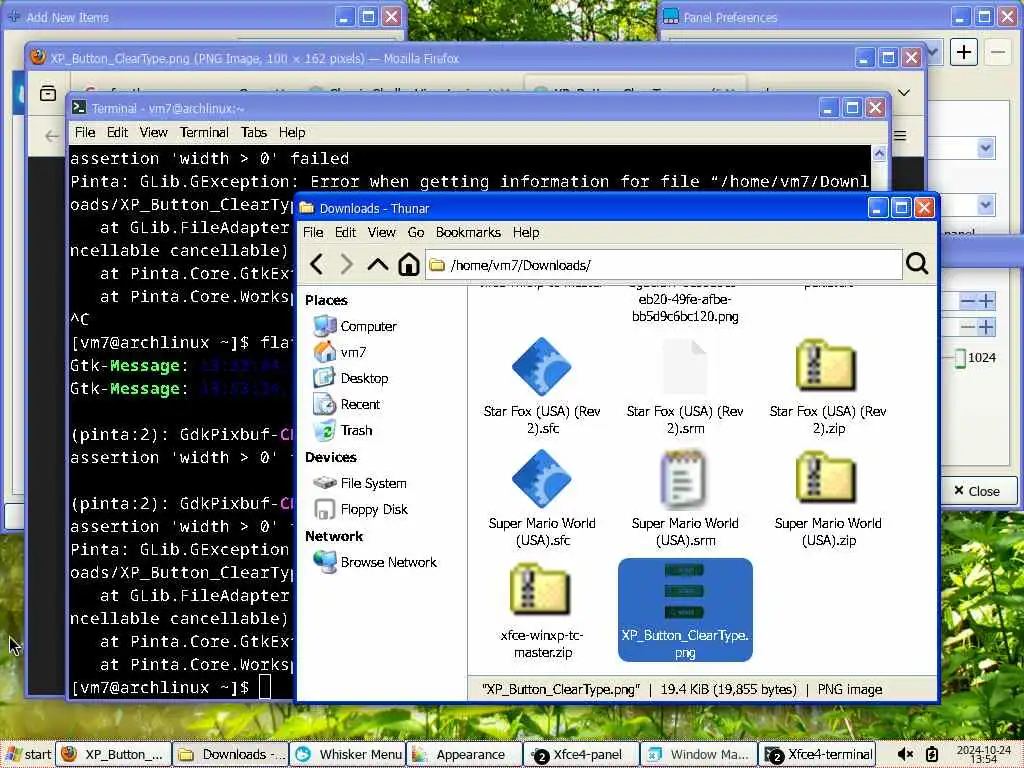Open Thunar Edit menu
Viewport: 1024px width, 768px height.
(x=345, y=232)
